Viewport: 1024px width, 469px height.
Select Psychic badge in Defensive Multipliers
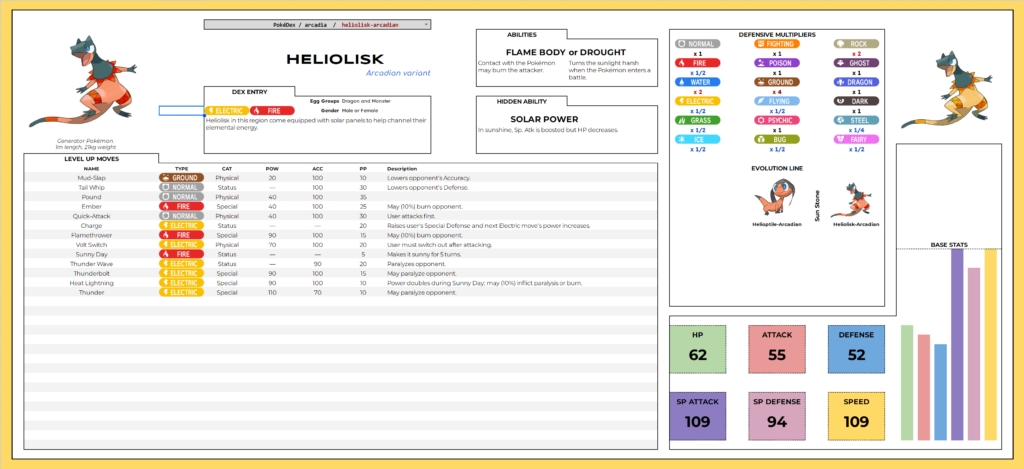point(776,120)
